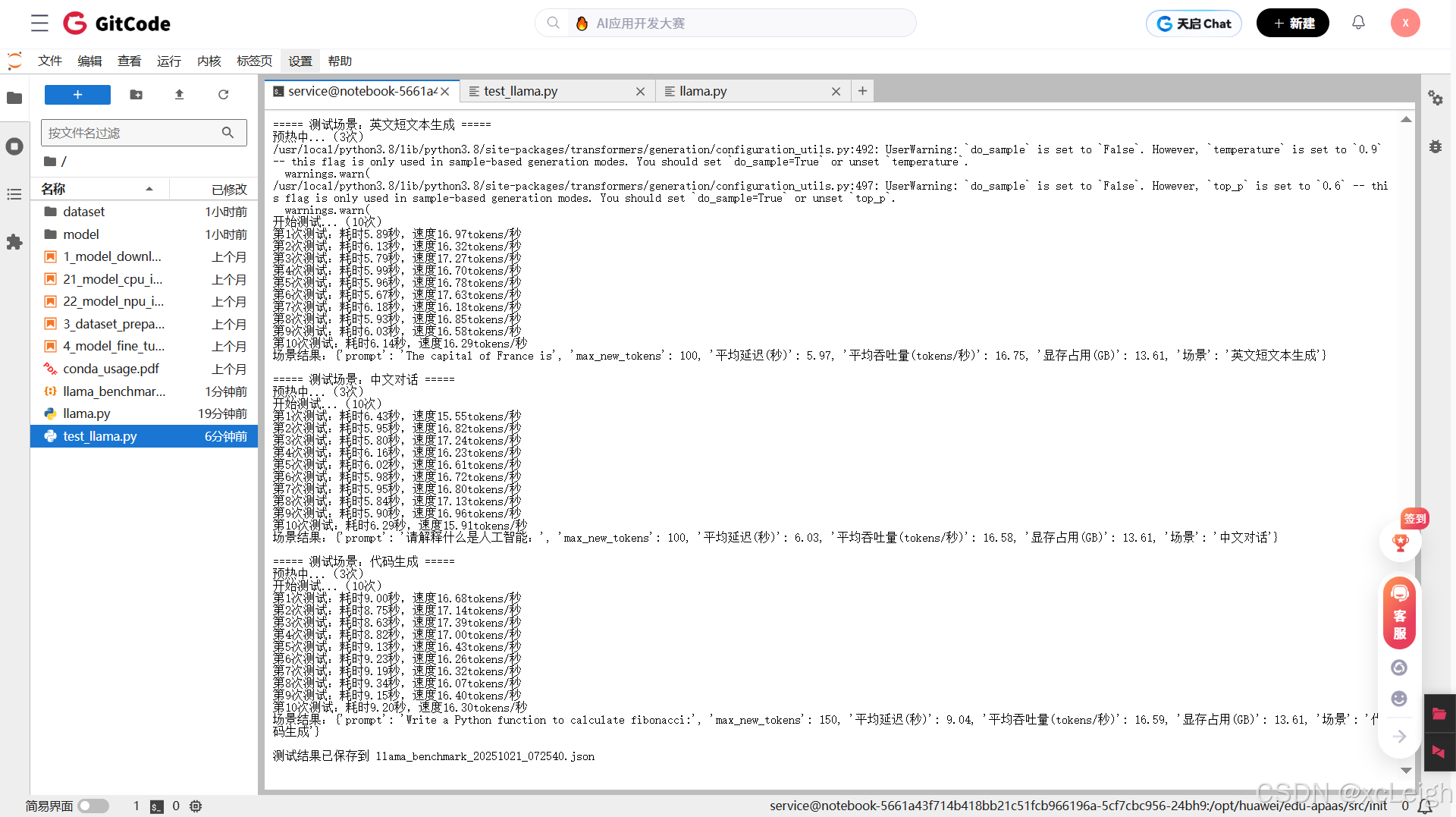This screenshot has width=1456, height=817.
Task: Click the search magnifier icon
Action: click(553, 24)
